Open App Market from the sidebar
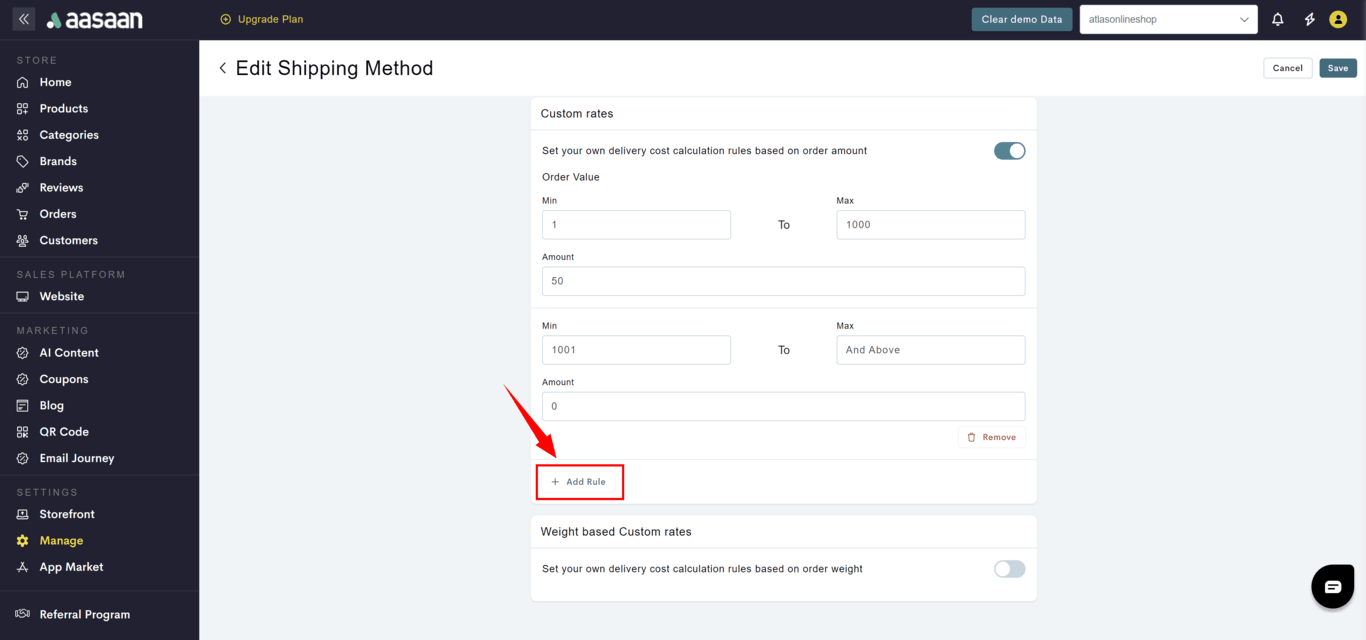The width and height of the screenshot is (1366, 640). point(71,567)
